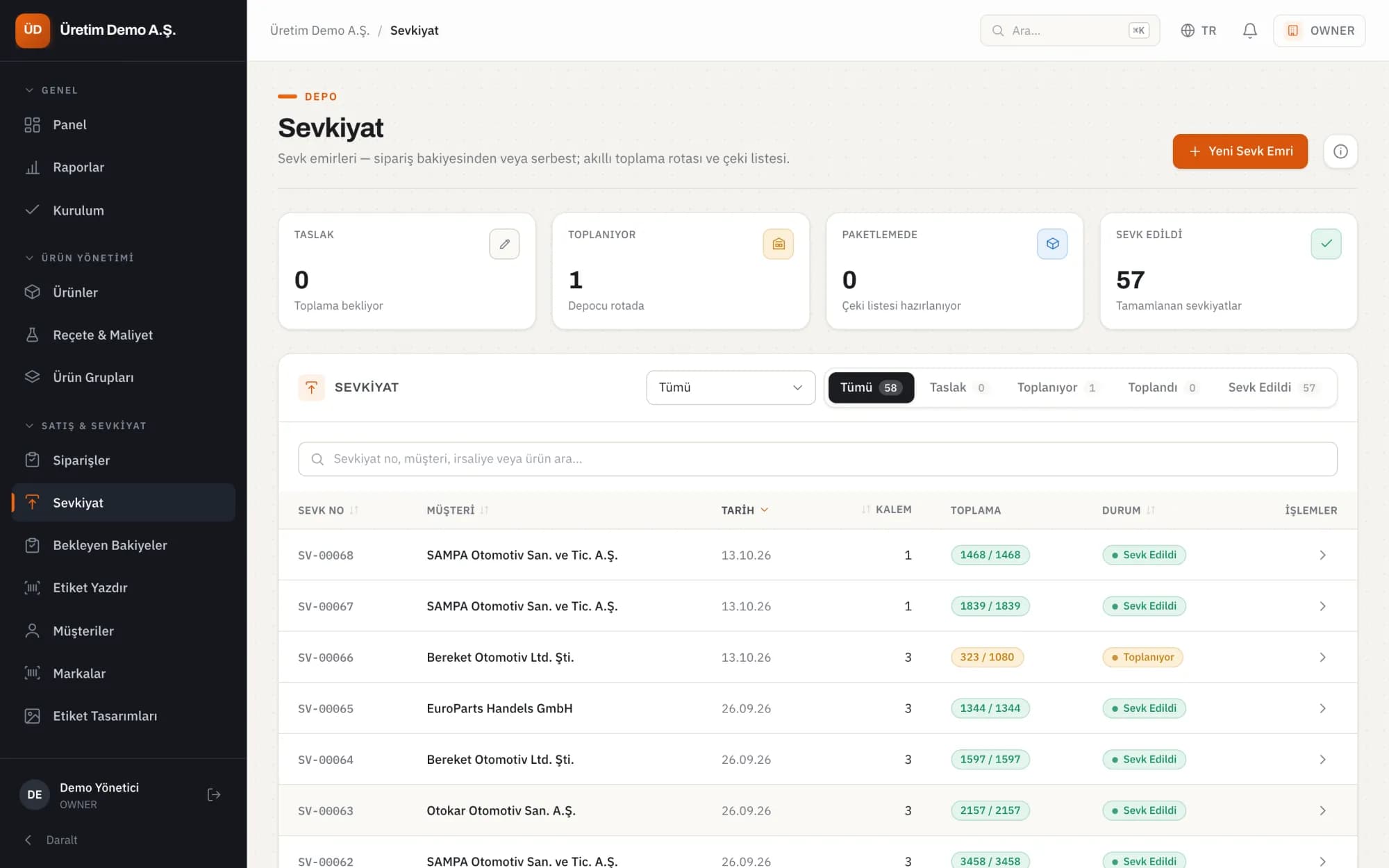Click the Etiket Yazdır barcode icon
This screenshot has height=868, width=1389.
click(x=32, y=588)
